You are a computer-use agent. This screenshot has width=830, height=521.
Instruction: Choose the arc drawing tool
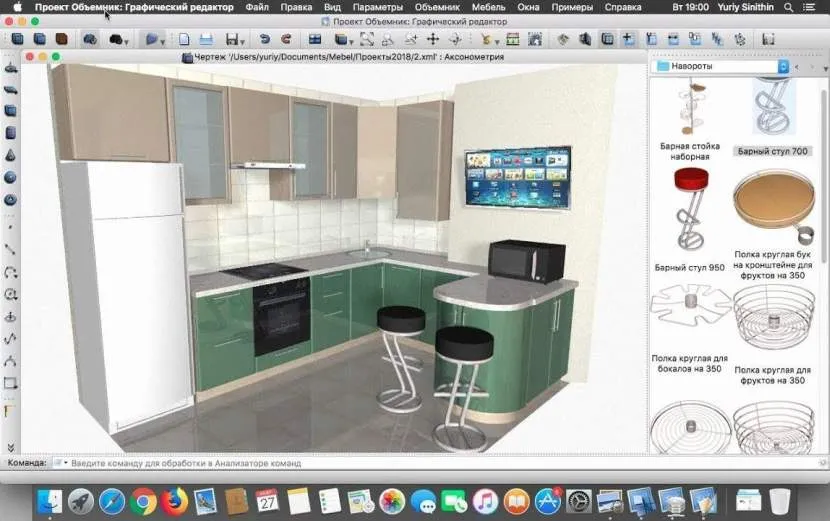[10, 271]
